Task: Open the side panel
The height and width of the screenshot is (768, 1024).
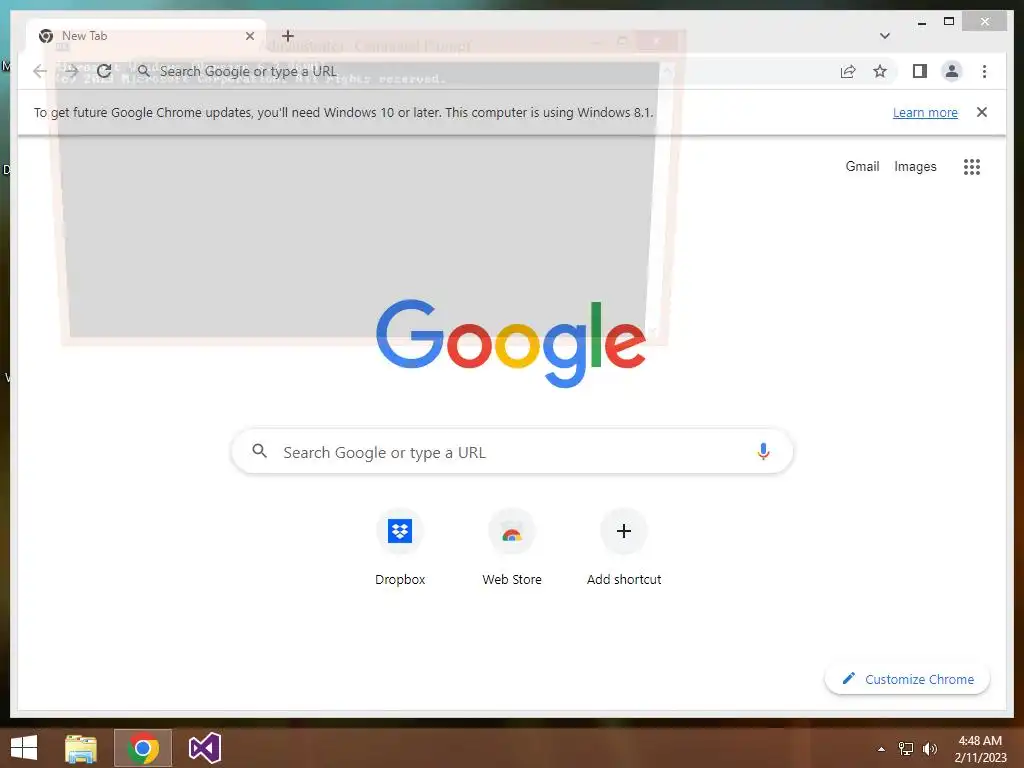Action: pos(920,71)
